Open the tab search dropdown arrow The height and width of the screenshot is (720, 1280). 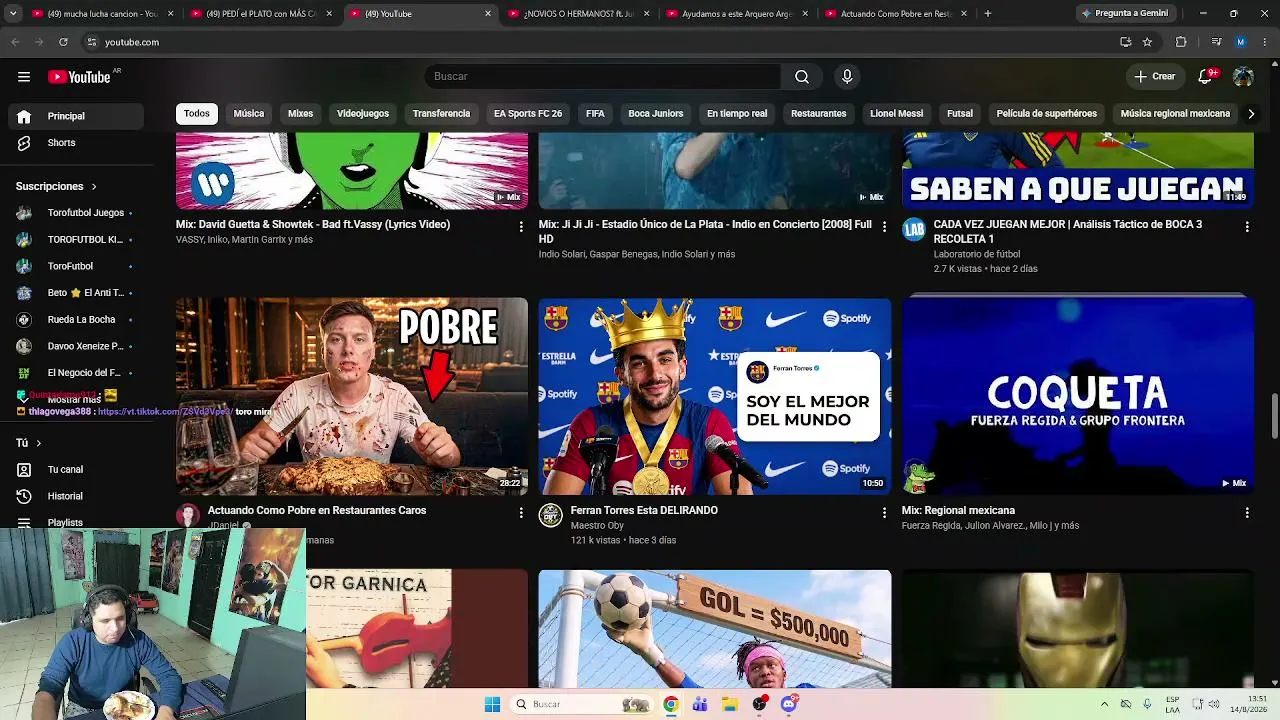[x=14, y=14]
